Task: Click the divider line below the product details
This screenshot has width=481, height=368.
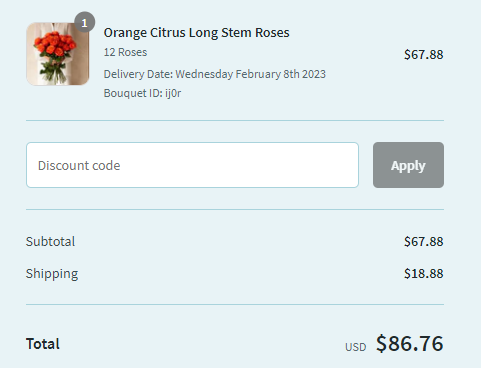Action: [235, 120]
